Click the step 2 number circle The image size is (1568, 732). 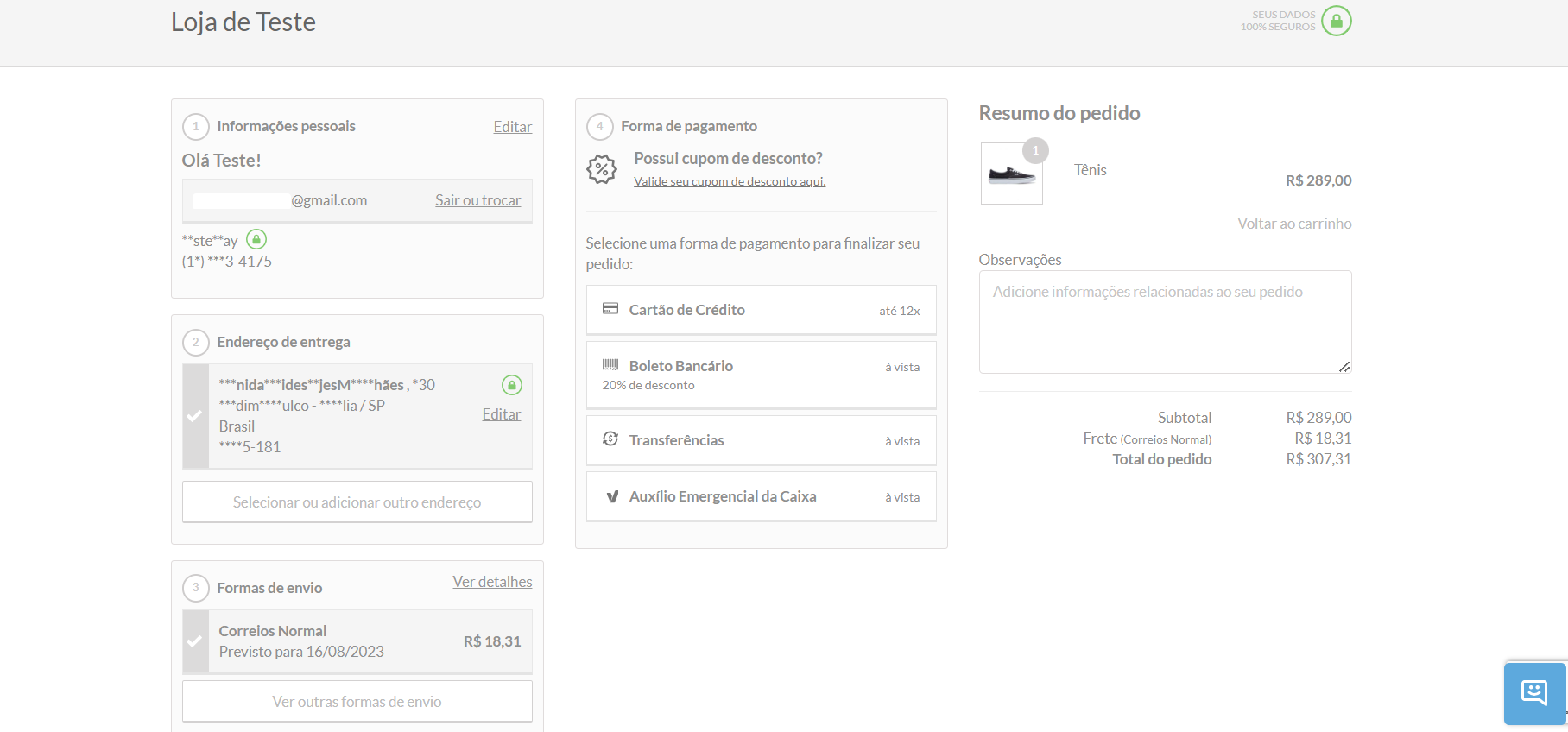tap(196, 343)
